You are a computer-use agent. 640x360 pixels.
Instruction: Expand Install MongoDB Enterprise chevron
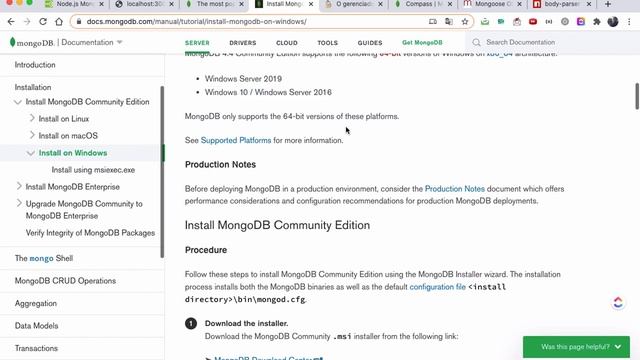tap(19, 186)
